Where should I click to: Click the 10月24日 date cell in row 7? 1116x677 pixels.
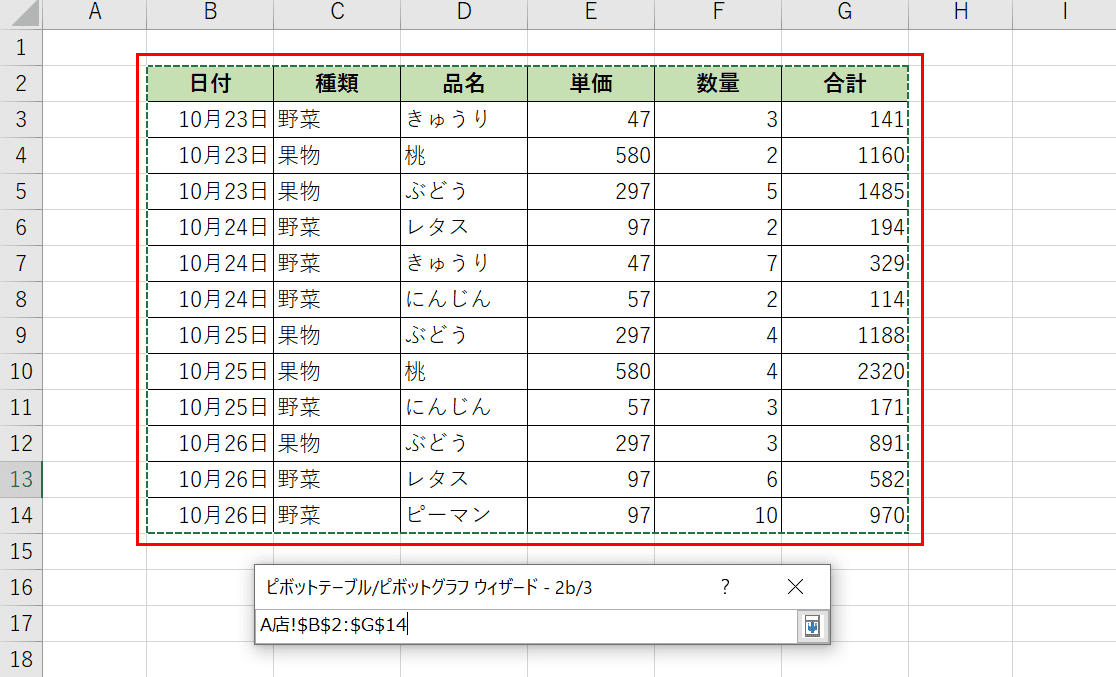(210, 263)
